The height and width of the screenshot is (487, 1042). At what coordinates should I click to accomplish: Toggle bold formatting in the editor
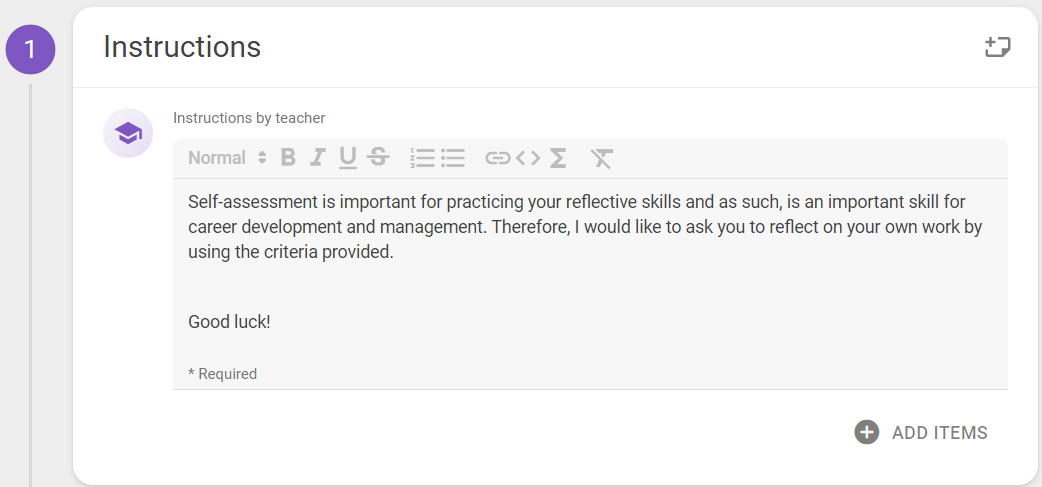[x=288, y=157]
